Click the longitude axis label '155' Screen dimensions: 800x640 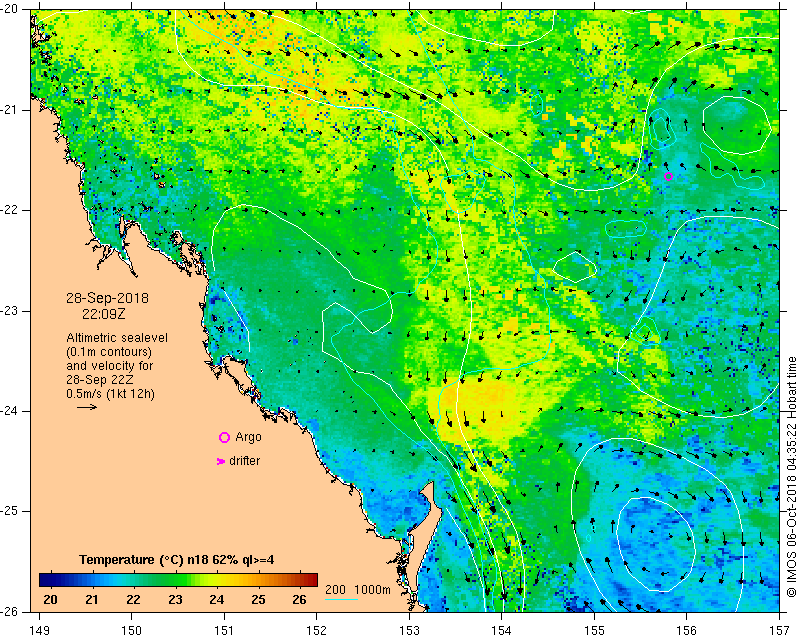pos(594,631)
